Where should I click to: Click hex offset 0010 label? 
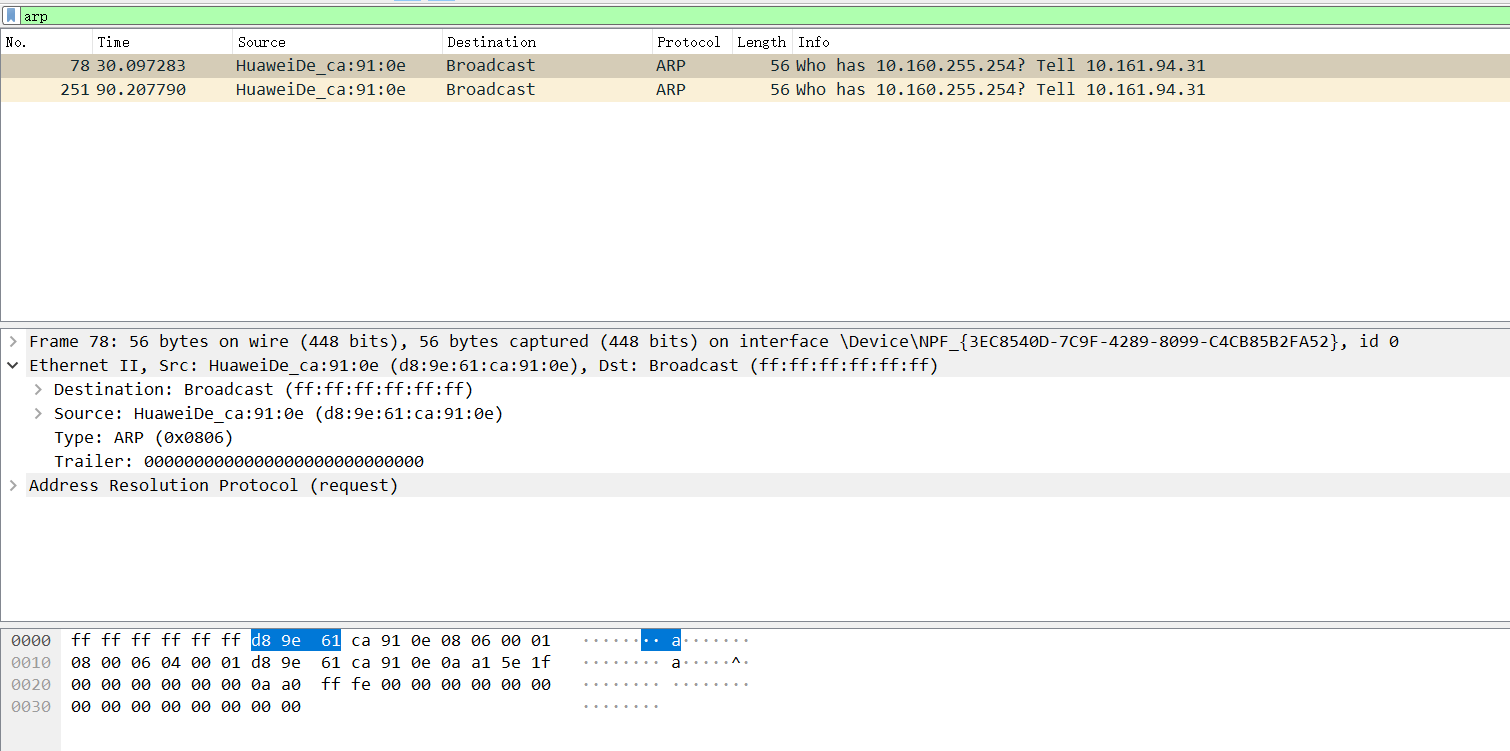[x=31, y=663]
